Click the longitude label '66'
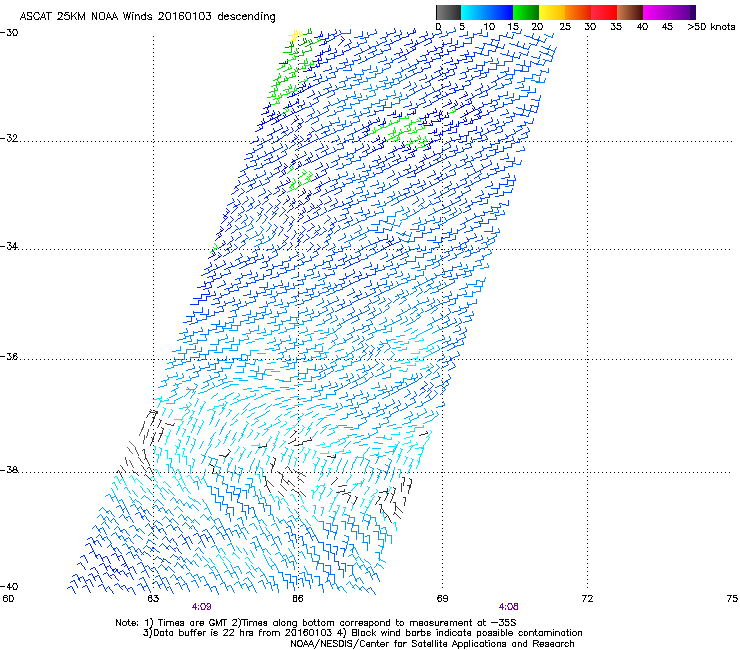The height and width of the screenshot is (650, 740). click(298, 599)
